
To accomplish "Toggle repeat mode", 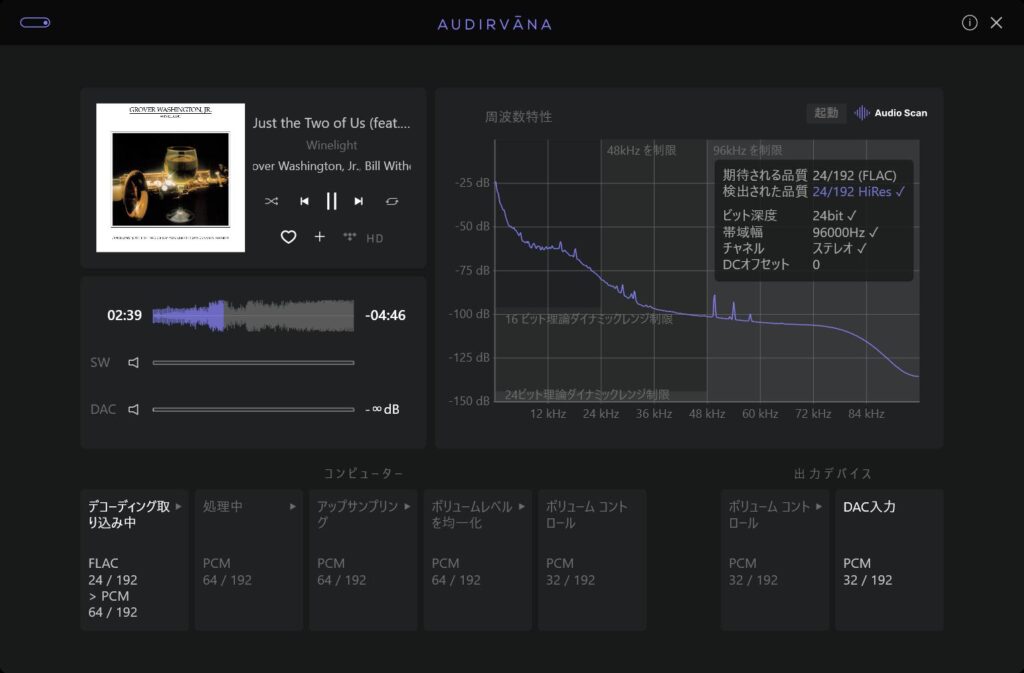I will 391,200.
